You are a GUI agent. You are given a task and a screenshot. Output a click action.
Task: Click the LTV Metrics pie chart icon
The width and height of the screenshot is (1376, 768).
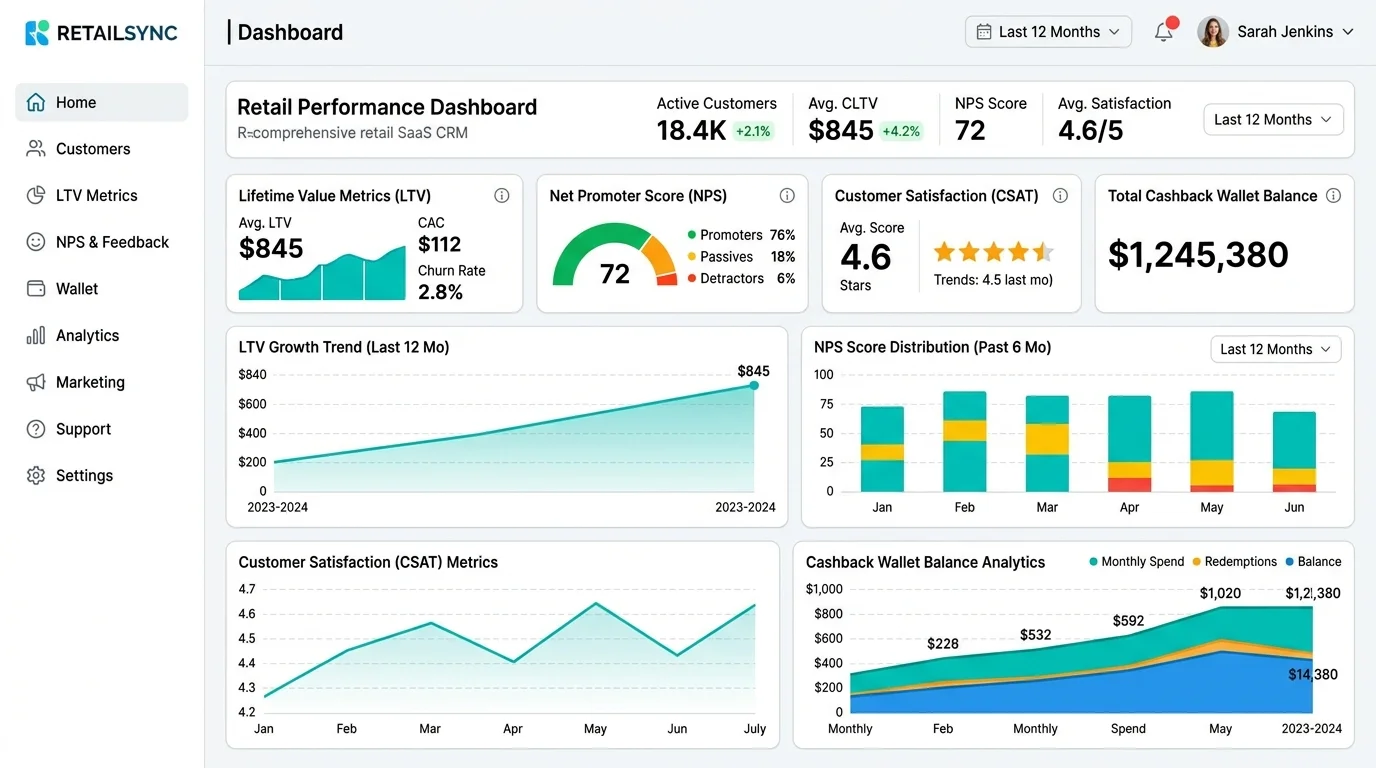click(x=36, y=195)
